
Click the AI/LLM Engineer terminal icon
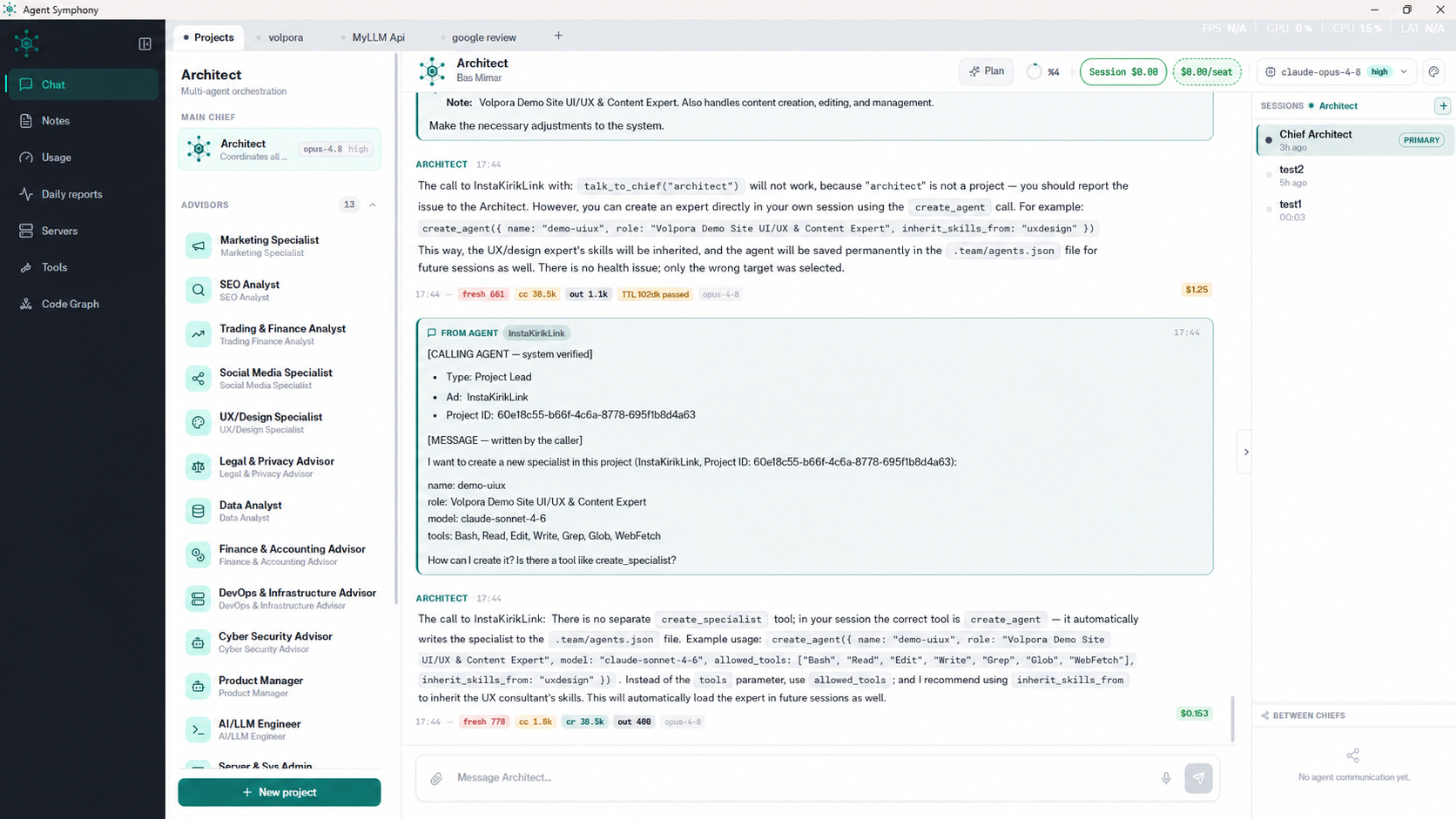coord(199,729)
